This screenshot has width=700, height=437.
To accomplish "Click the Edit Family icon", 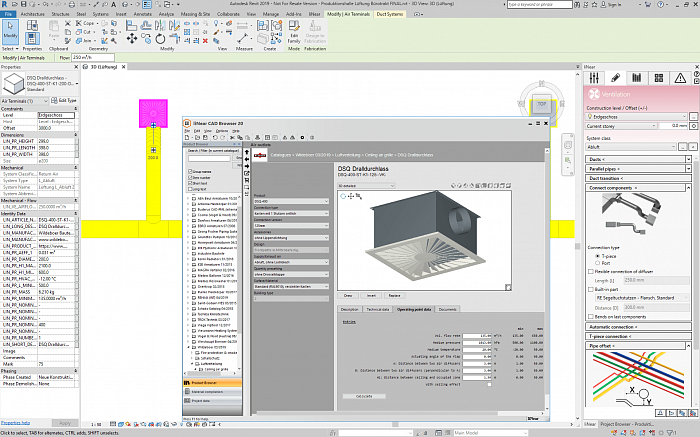I will 294,31.
